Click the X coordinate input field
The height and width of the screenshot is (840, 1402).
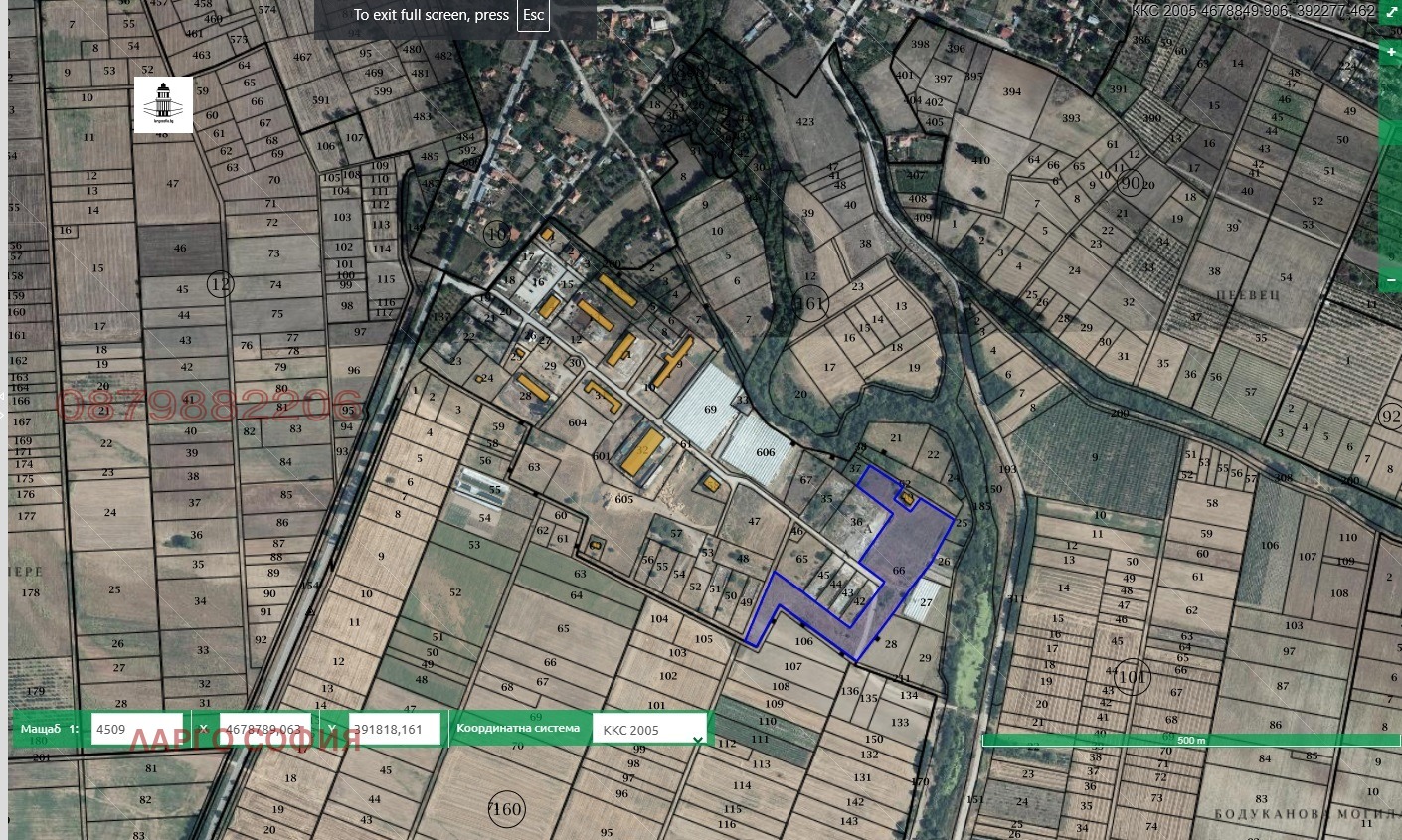[x=264, y=729]
